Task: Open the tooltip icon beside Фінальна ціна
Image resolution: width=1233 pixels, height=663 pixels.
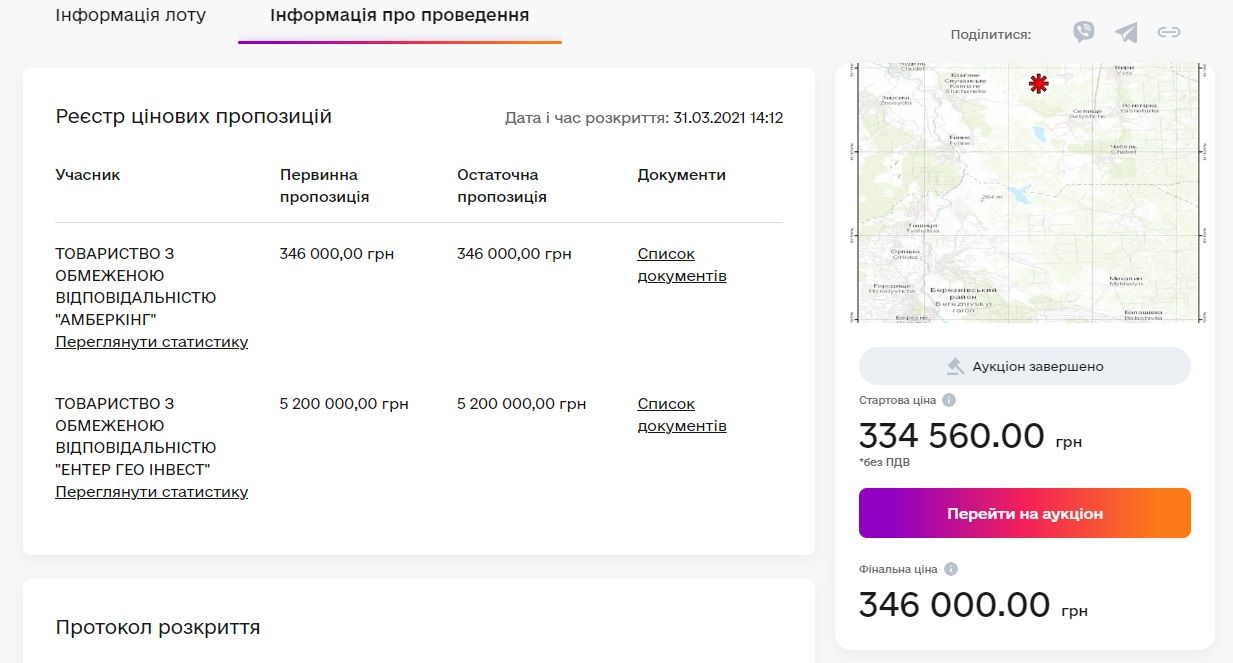Action: (x=950, y=568)
